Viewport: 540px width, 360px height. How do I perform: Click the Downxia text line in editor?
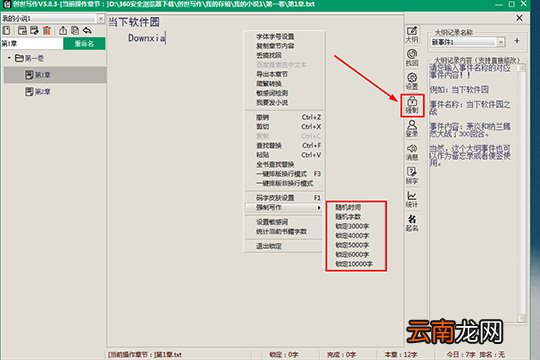point(147,38)
